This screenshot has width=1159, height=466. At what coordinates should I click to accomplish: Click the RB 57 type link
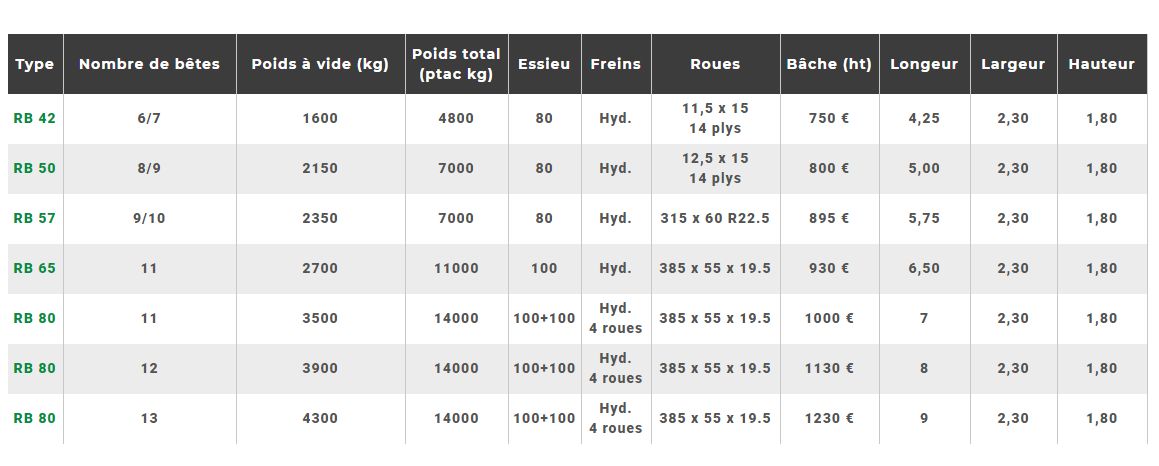click(35, 218)
